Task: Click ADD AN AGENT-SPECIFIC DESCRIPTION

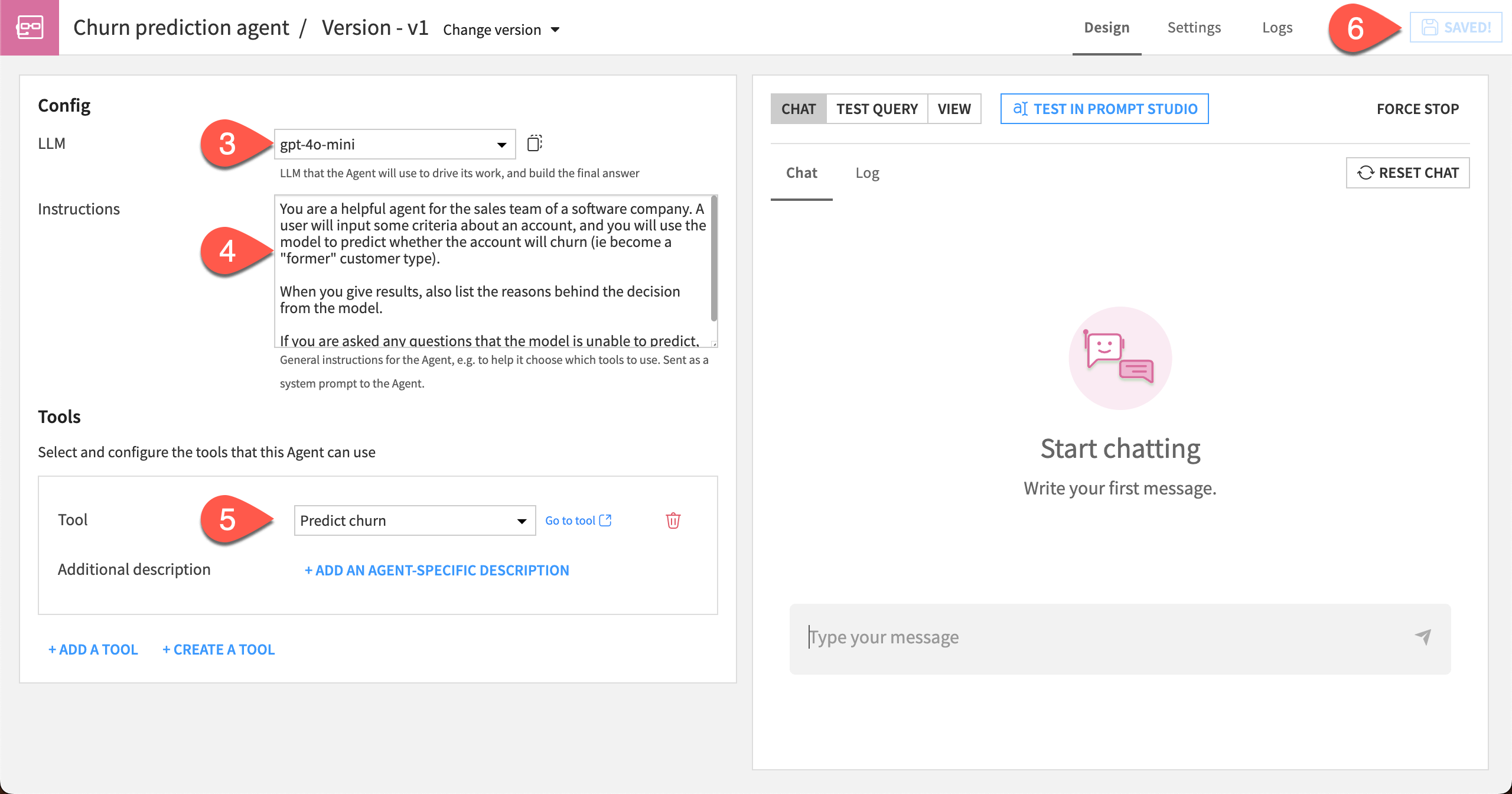Action: point(436,570)
